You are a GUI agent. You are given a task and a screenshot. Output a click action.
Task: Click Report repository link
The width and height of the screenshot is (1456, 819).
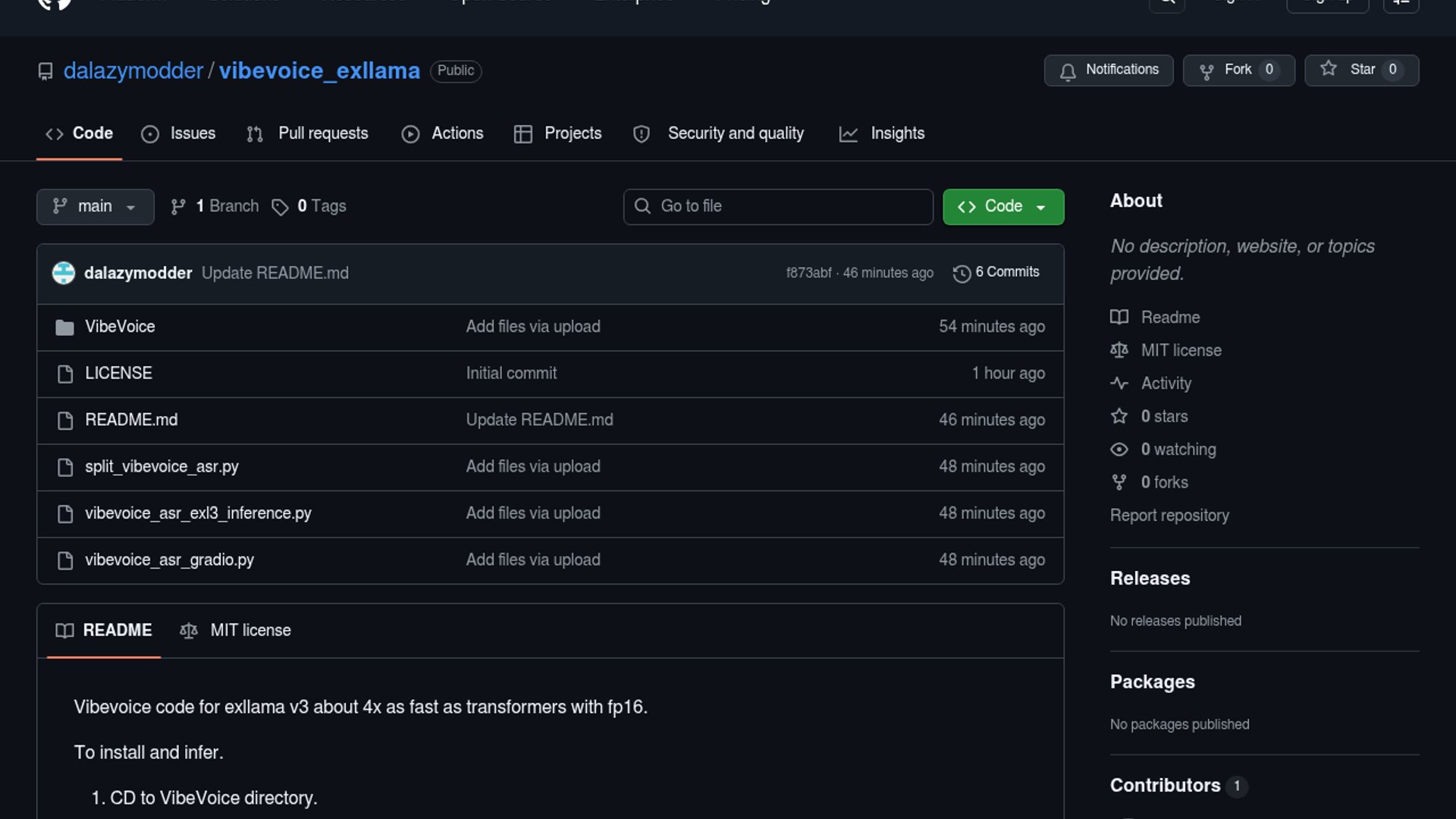tap(1169, 515)
